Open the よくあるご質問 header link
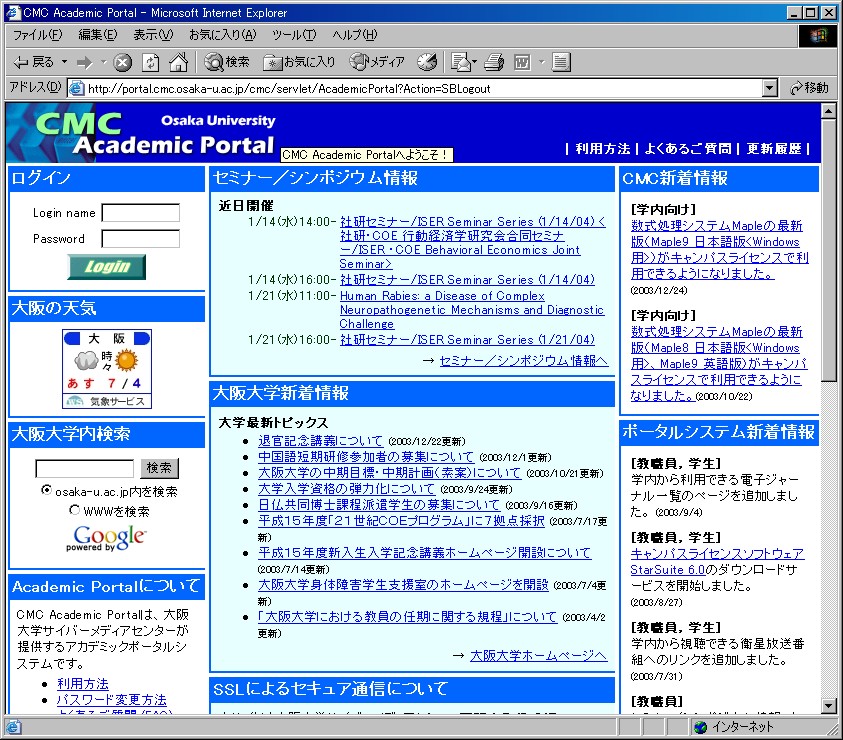 (x=688, y=148)
